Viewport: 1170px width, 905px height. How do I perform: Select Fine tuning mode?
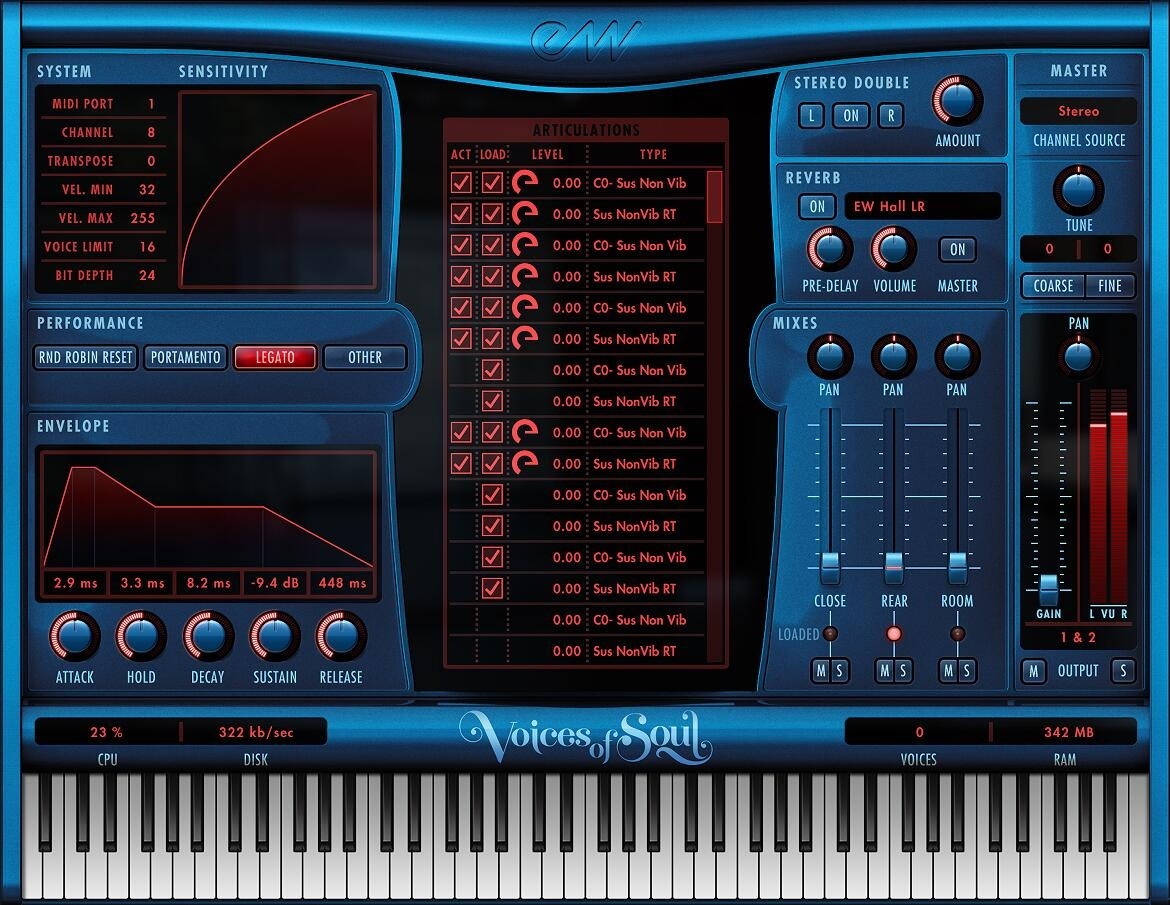coord(1110,286)
